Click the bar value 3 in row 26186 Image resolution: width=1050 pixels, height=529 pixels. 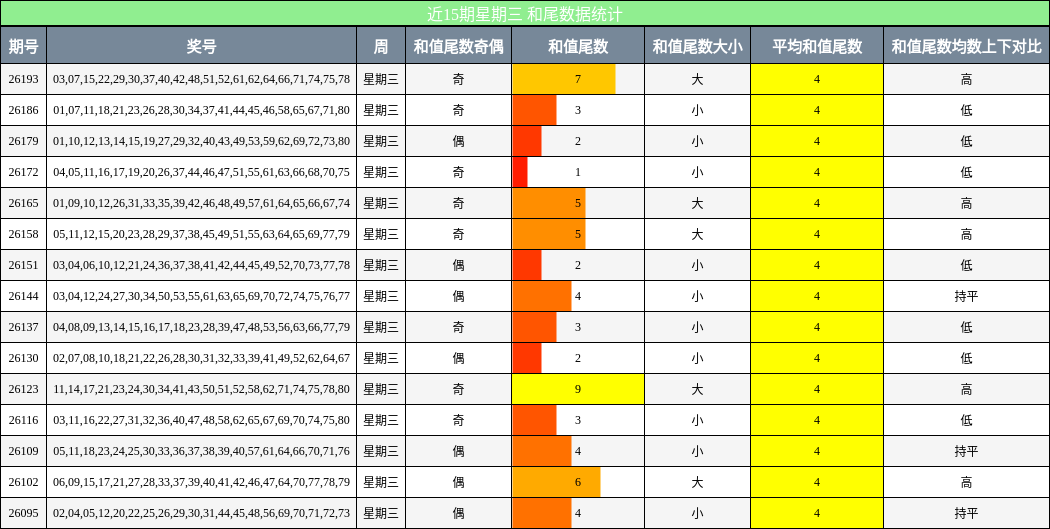tap(578, 110)
